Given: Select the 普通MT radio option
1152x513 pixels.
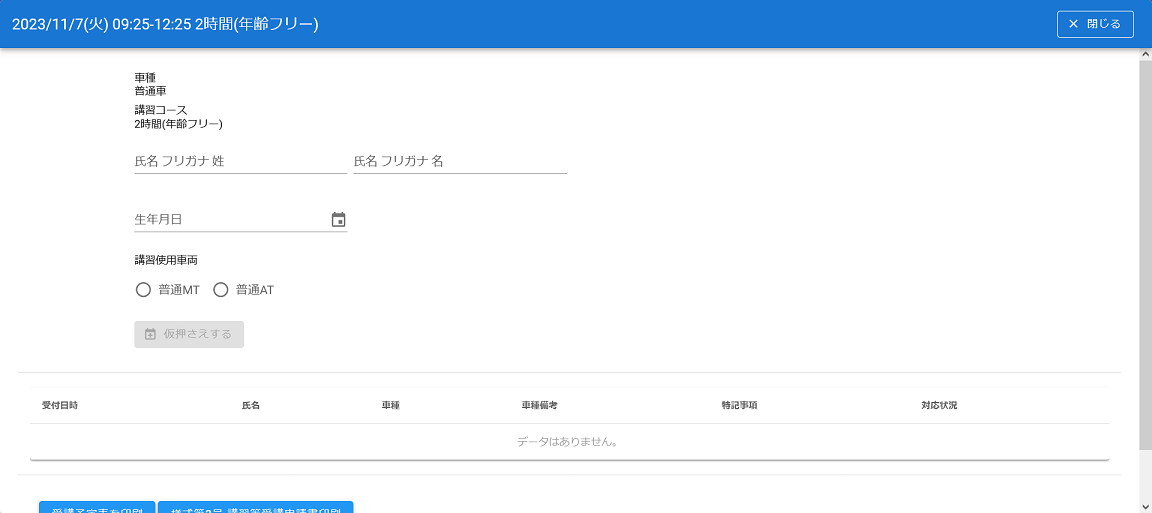Looking at the screenshot, I should pos(143,290).
